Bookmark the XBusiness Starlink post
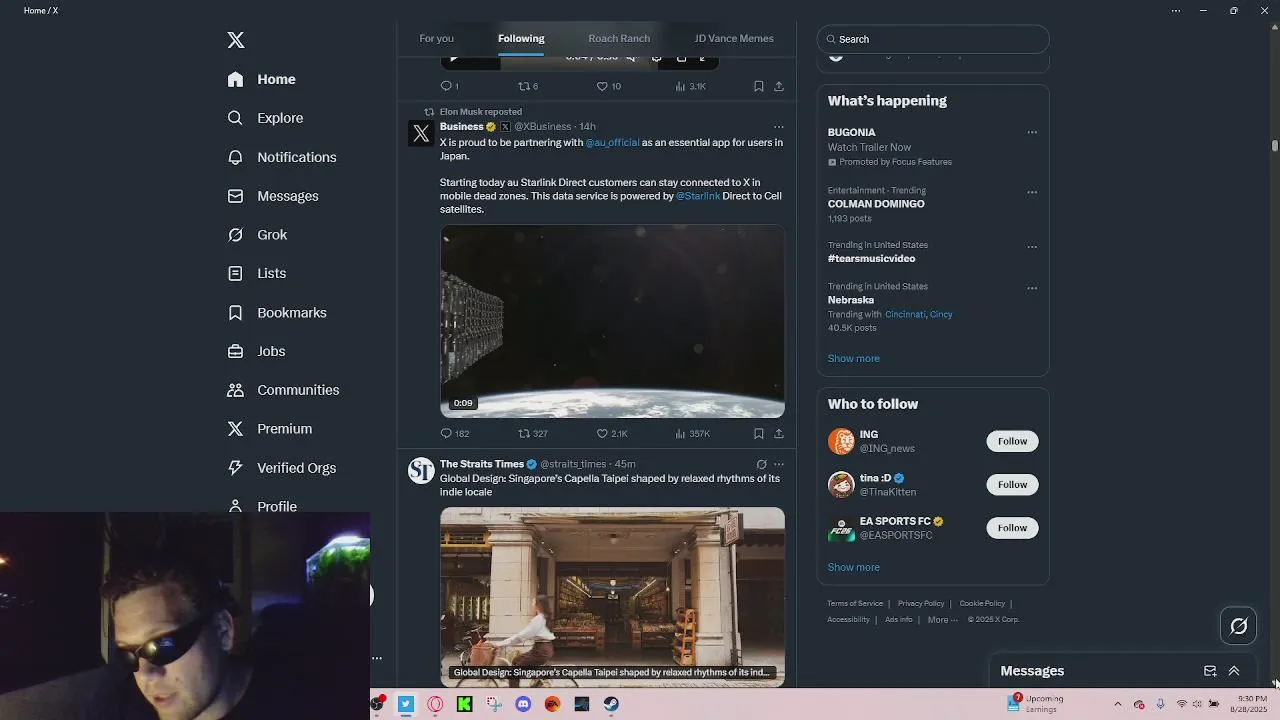The width and height of the screenshot is (1280, 720). pyautogui.click(x=759, y=433)
